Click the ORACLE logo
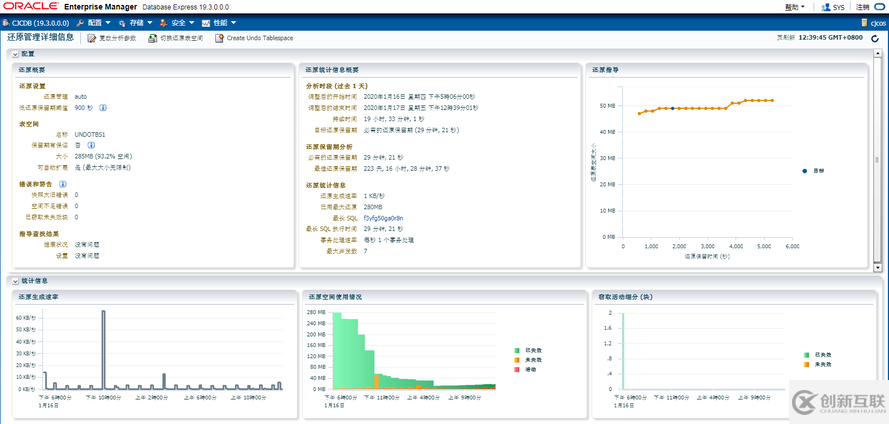 [x=30, y=7]
